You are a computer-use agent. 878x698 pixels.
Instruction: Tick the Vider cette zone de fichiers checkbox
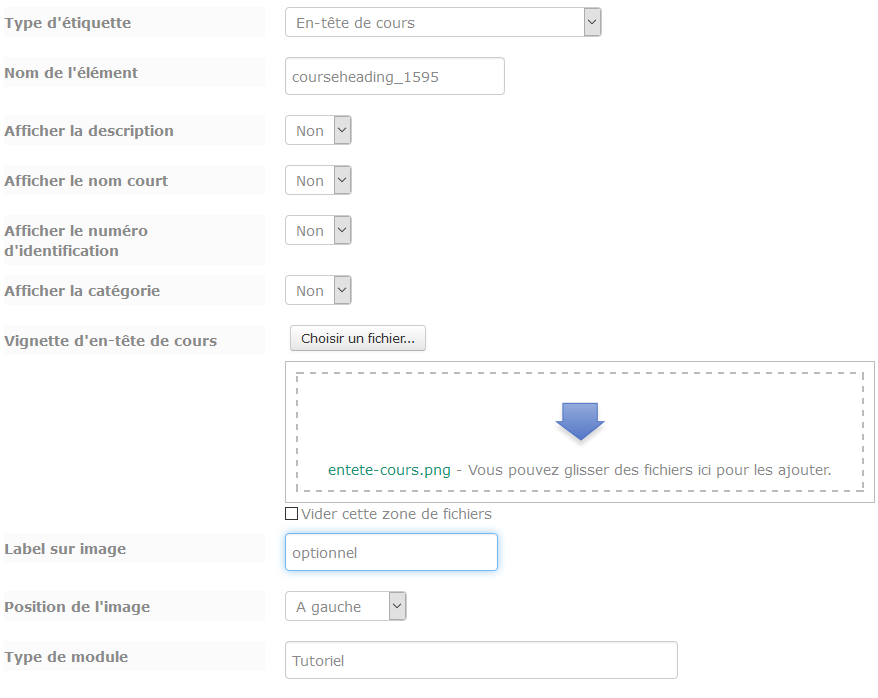coord(292,514)
